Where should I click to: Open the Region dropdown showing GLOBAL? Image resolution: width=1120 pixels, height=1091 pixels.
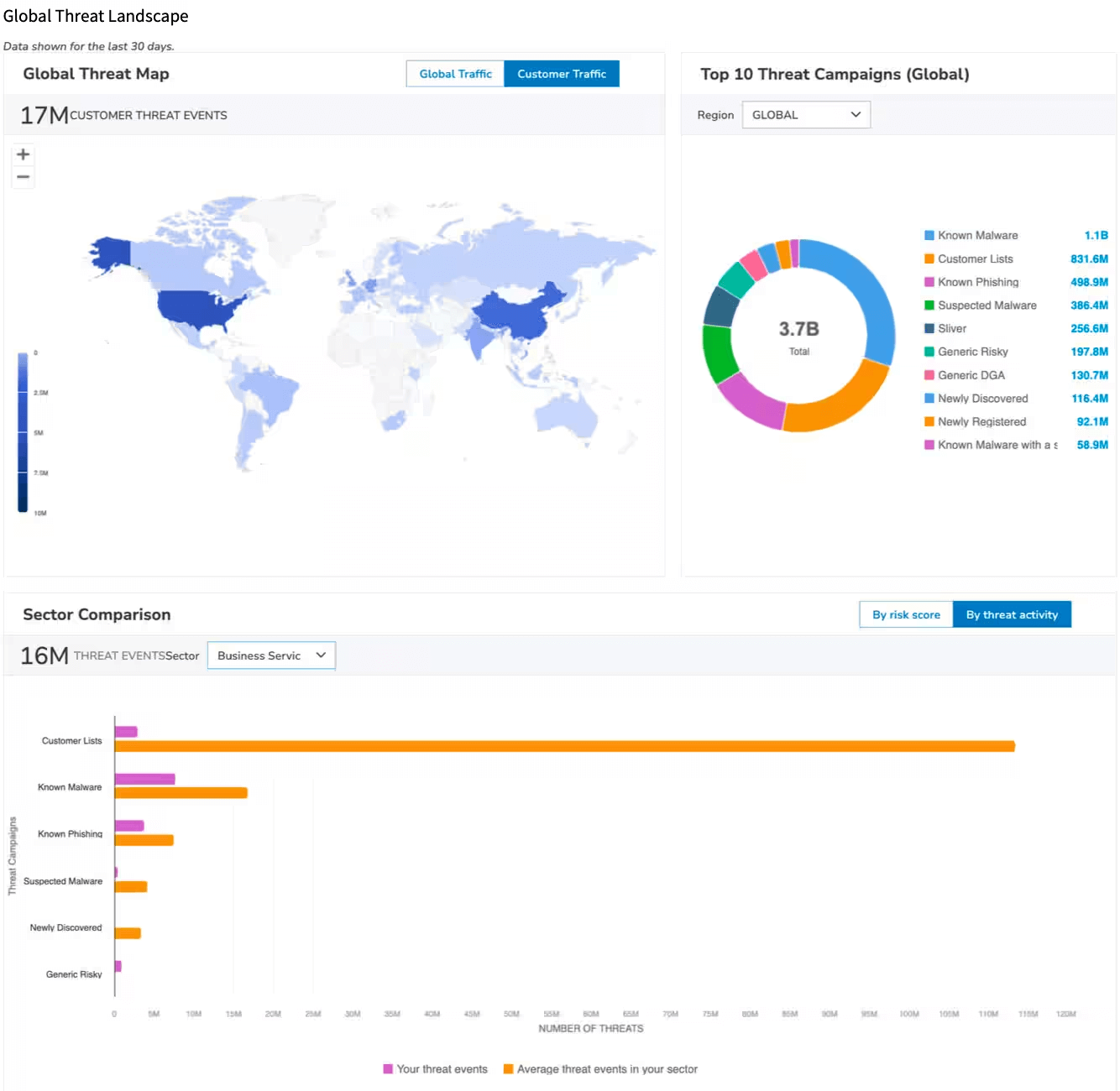805,114
